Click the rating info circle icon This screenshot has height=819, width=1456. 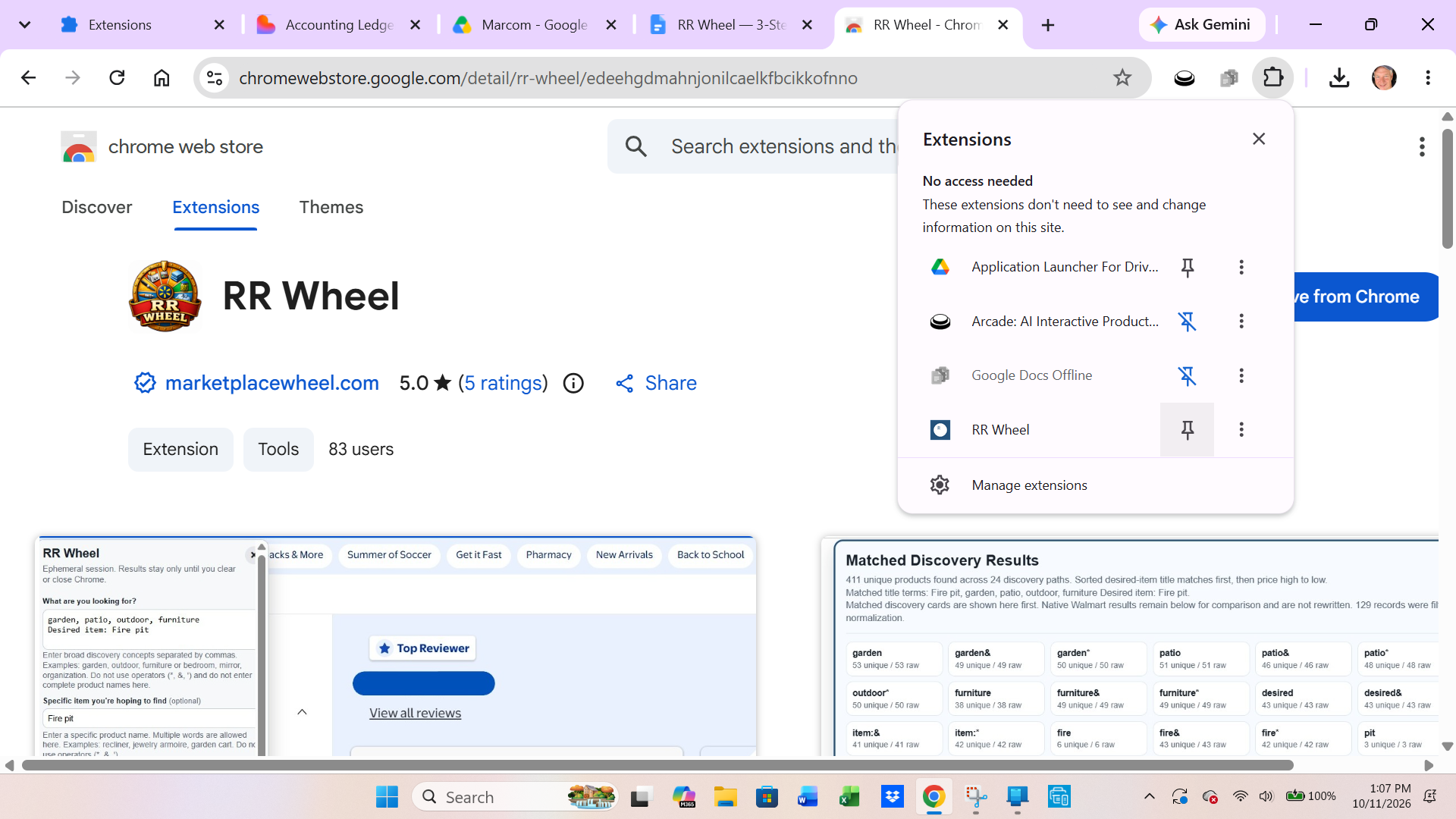[x=573, y=383]
